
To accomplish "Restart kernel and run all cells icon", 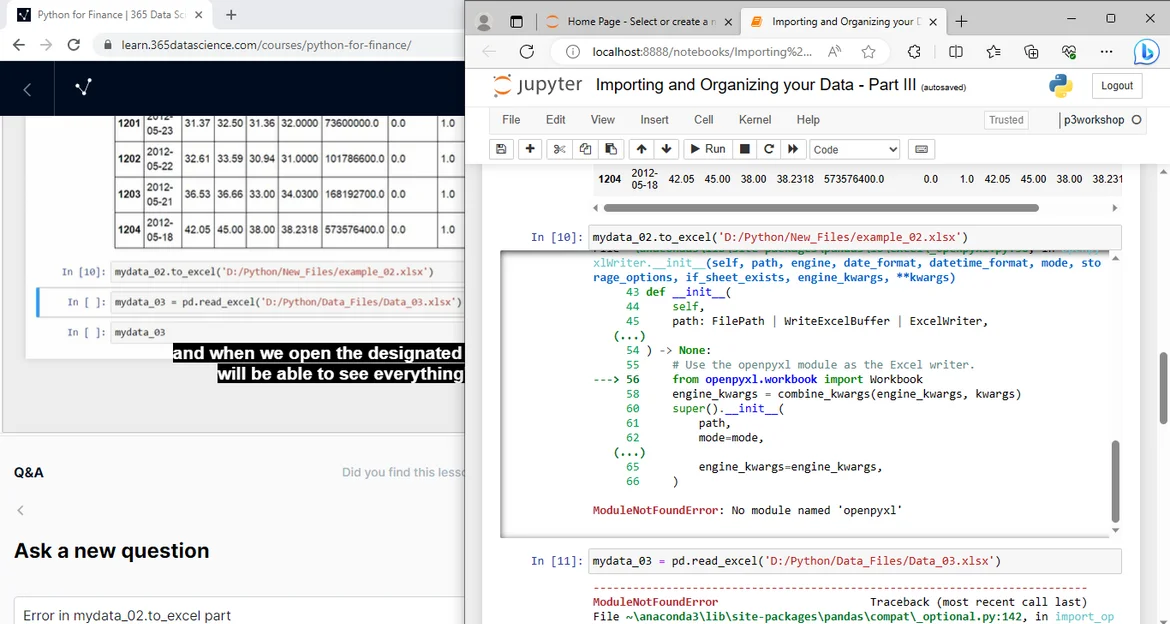I will [x=793, y=149].
